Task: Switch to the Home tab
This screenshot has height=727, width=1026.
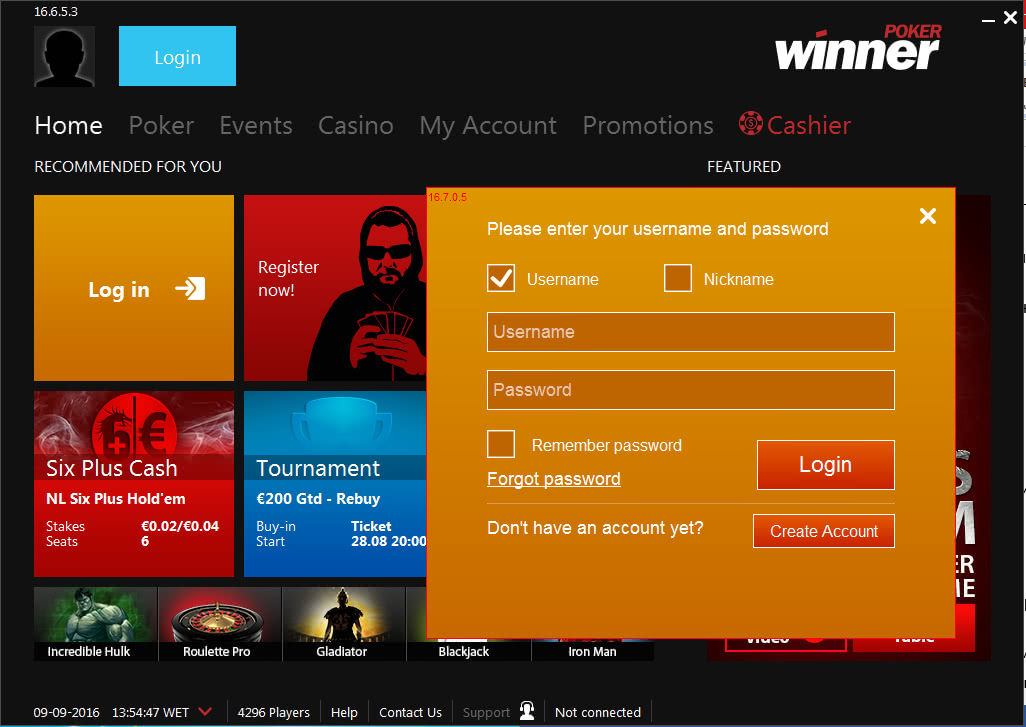Action: [68, 125]
